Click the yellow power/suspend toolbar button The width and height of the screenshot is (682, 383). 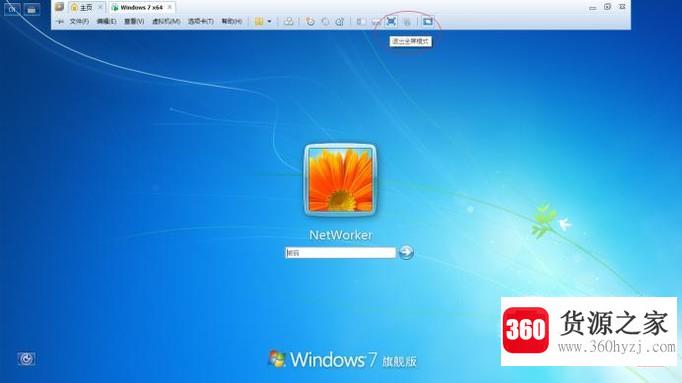pyautogui.click(x=259, y=21)
